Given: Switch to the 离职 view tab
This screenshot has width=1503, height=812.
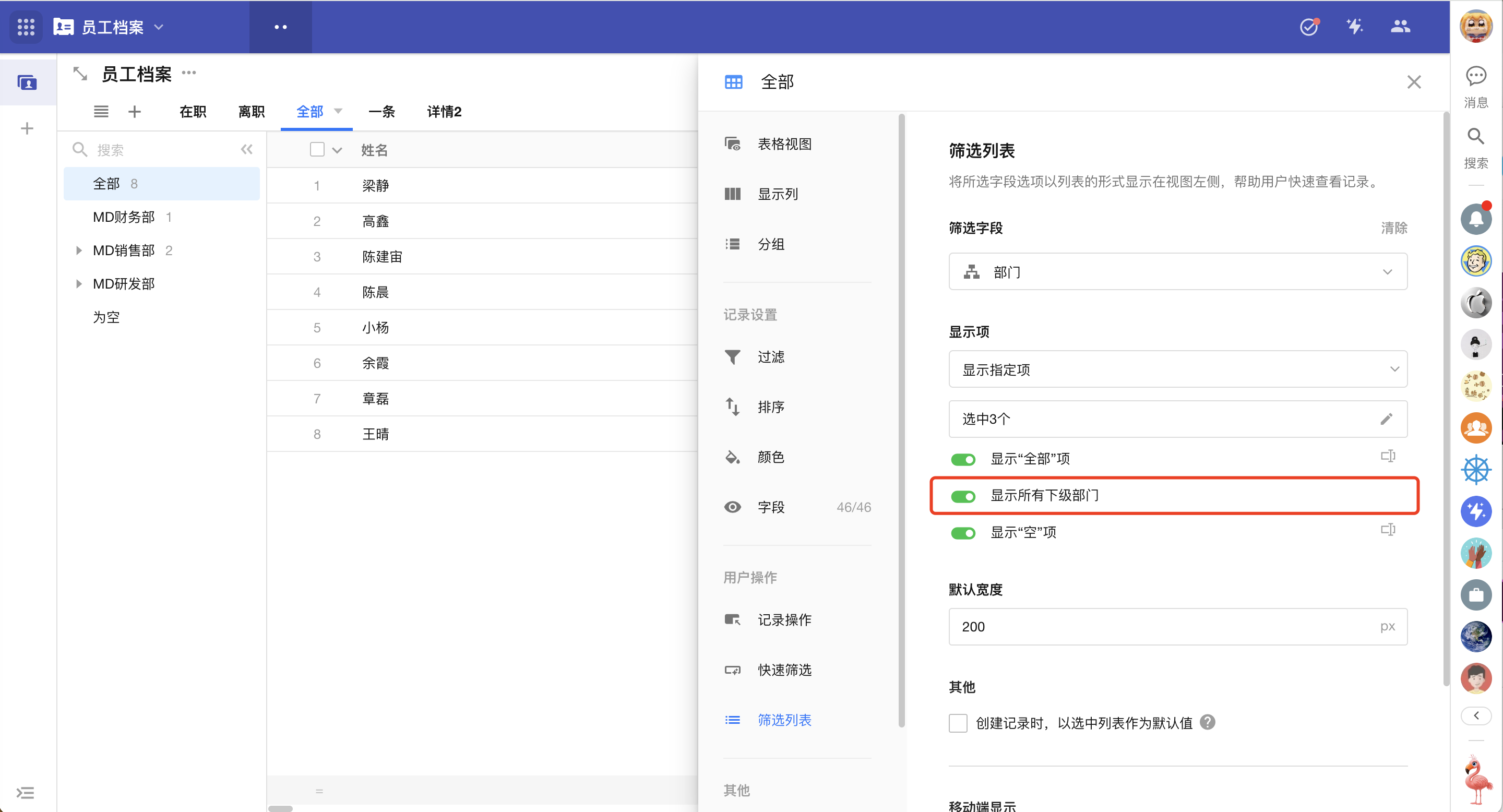Looking at the screenshot, I should [252, 112].
